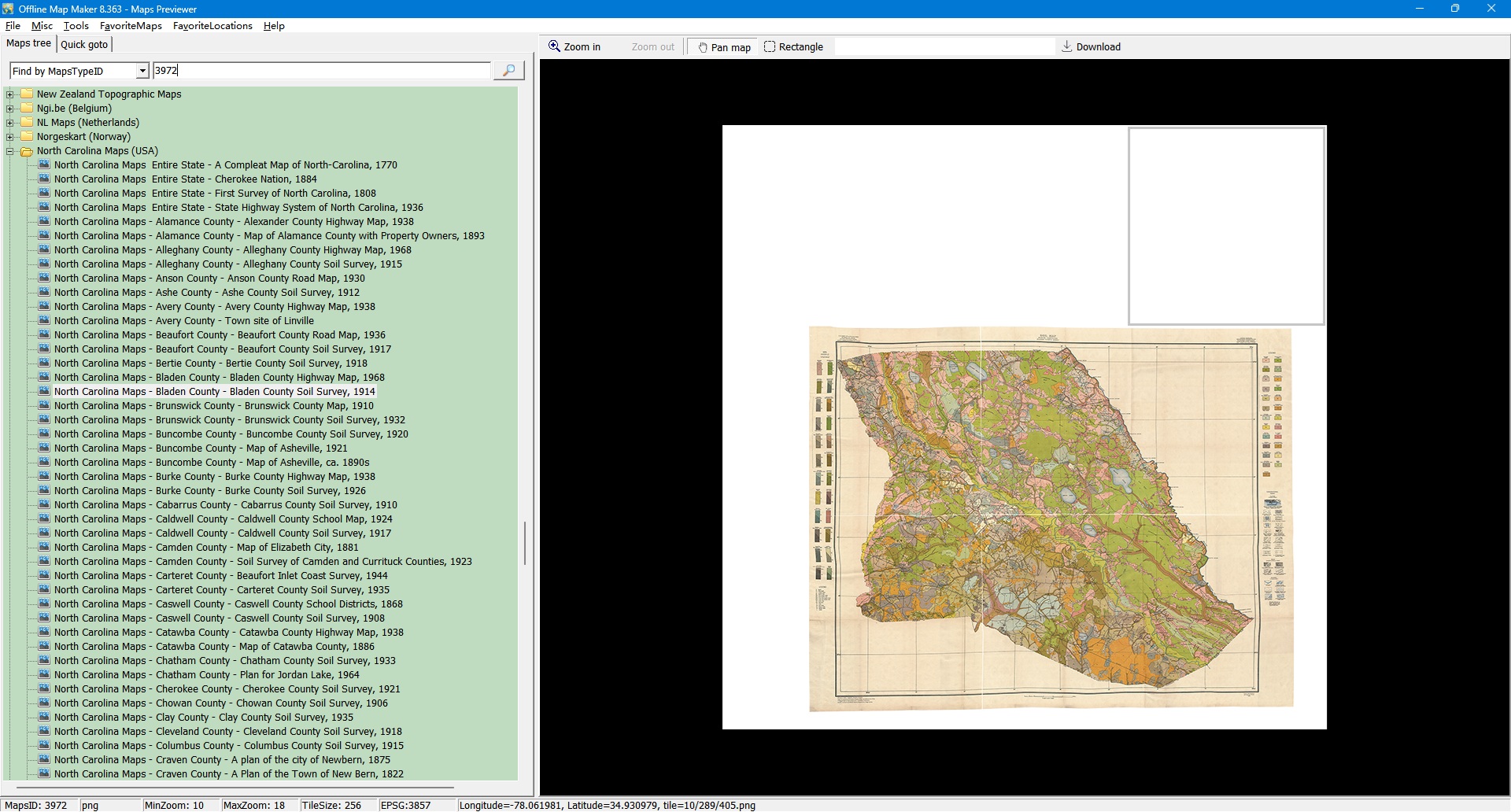Select Bladen County Soil Survey, 1914 map
This screenshot has height=812, width=1511.
215,392
